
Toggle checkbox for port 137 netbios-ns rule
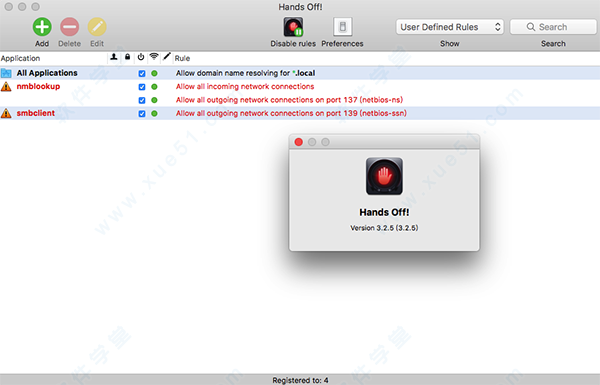(x=142, y=100)
